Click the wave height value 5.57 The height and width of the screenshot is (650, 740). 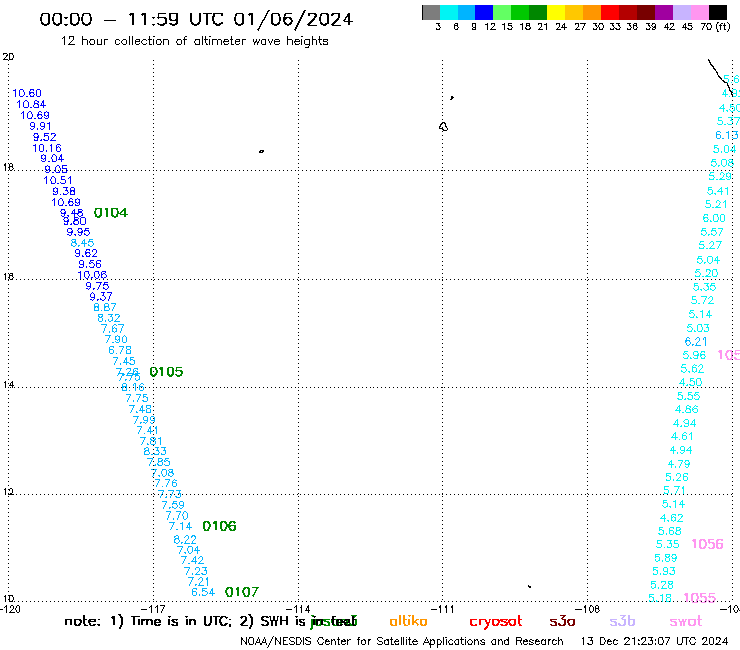tap(712, 232)
